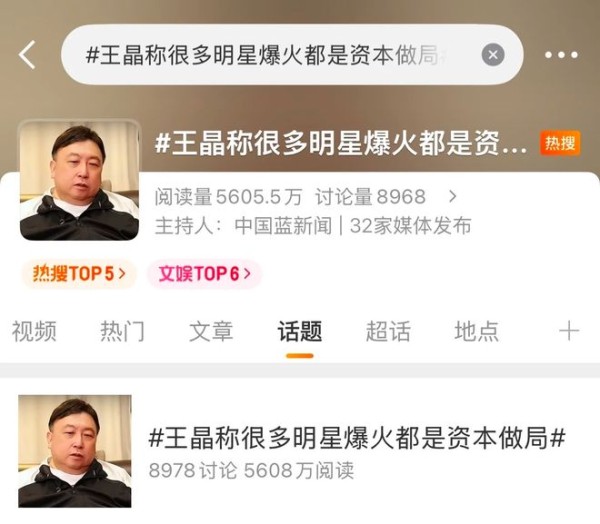The width and height of the screenshot is (600, 524).
Task: Clear the search box with X icon
Action: click(x=492, y=55)
